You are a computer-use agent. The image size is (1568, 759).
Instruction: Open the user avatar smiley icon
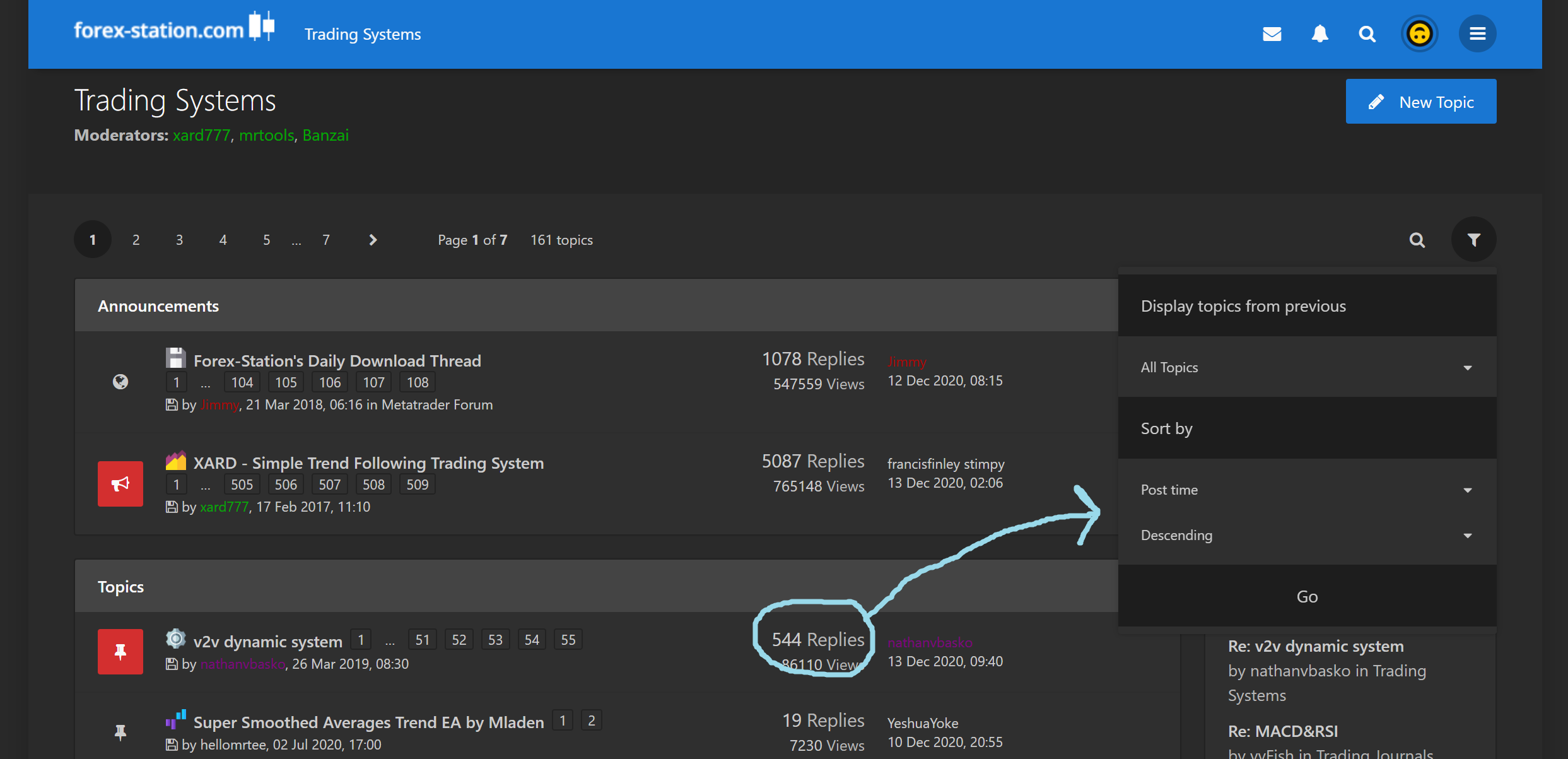(1419, 34)
